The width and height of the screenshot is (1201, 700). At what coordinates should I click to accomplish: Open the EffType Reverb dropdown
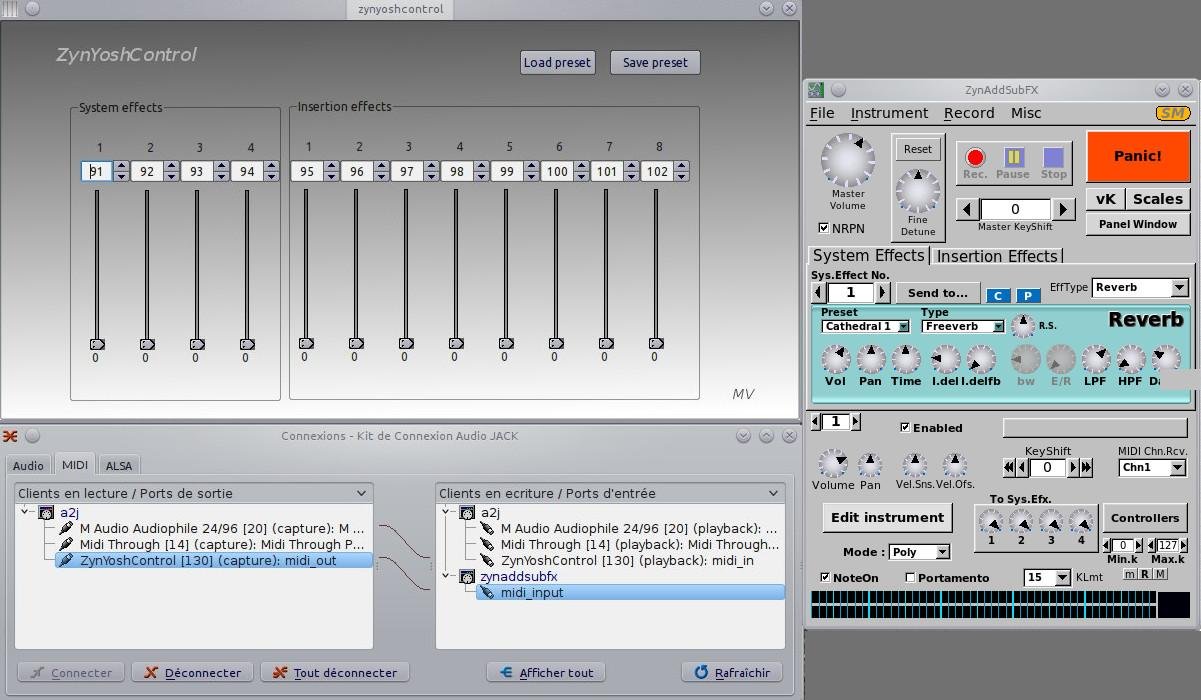tap(1140, 287)
